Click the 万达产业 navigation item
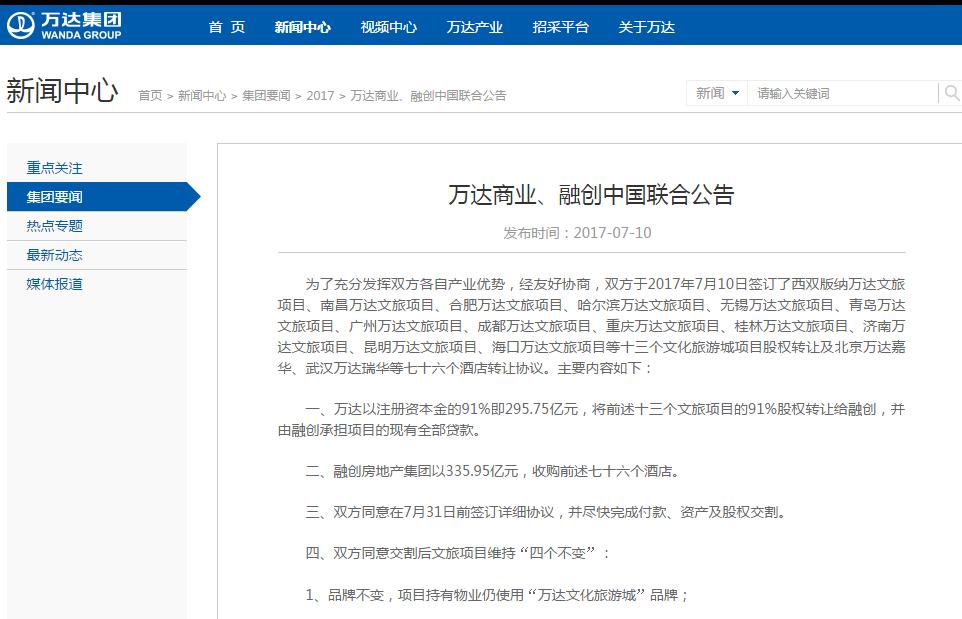Image resolution: width=962 pixels, height=619 pixels. 474,27
